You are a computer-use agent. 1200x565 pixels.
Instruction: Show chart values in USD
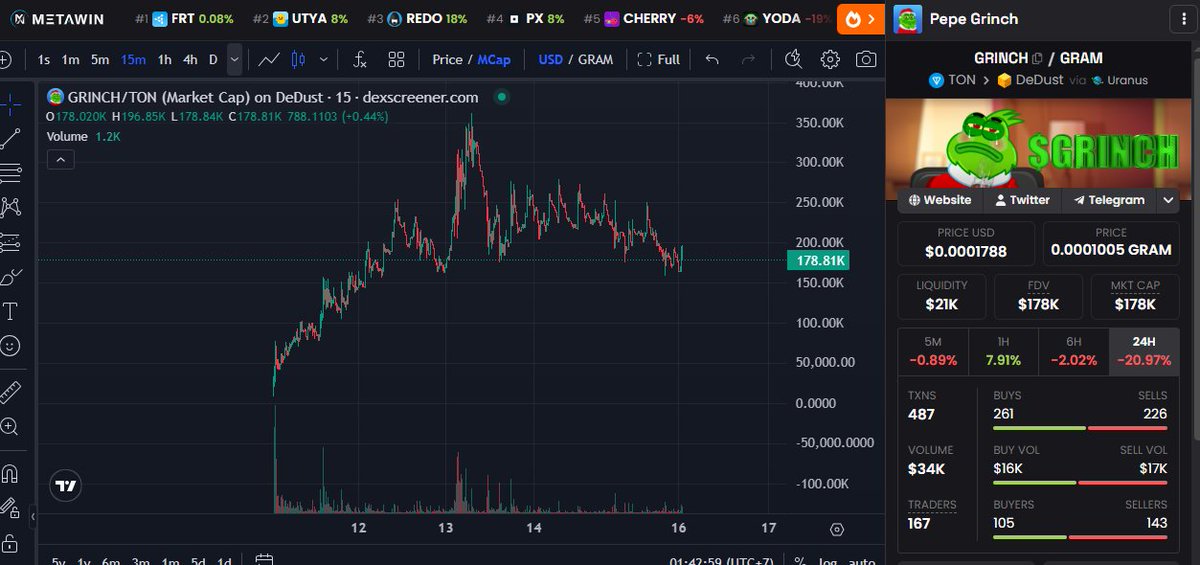550,59
